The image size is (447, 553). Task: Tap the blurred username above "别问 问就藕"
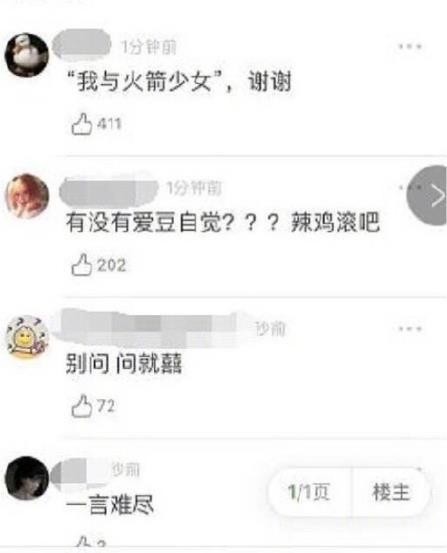[148, 327]
